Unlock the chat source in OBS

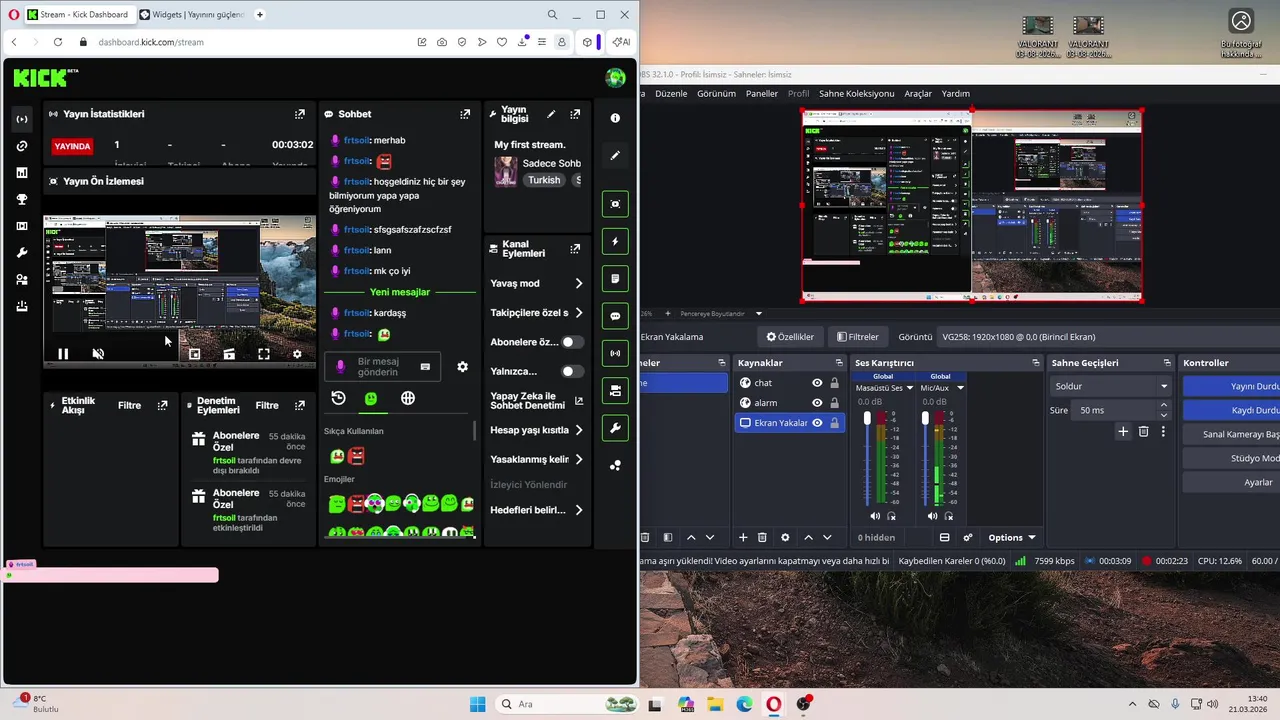[x=834, y=383]
